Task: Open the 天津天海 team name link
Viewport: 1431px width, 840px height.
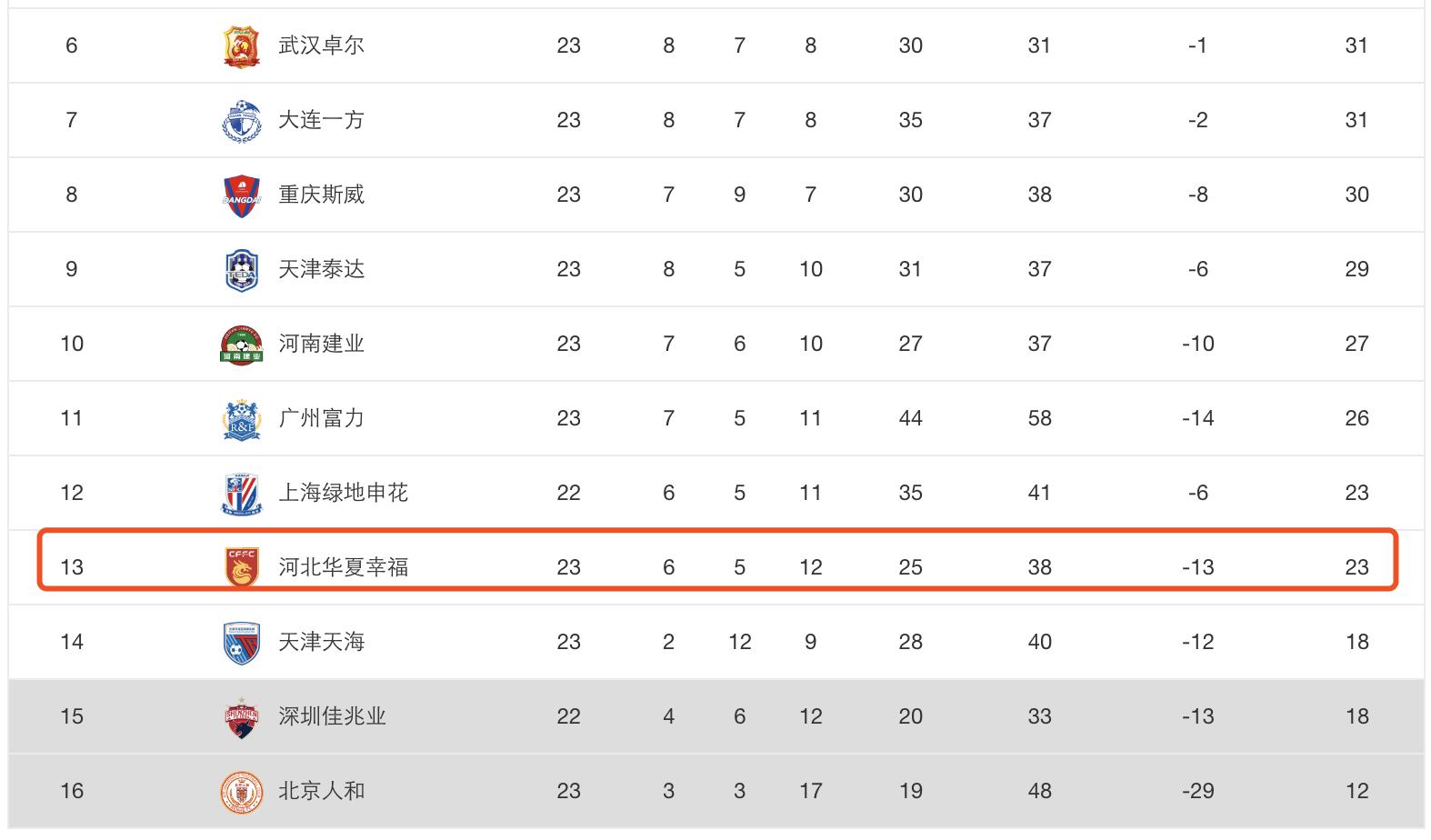Action: tap(321, 642)
